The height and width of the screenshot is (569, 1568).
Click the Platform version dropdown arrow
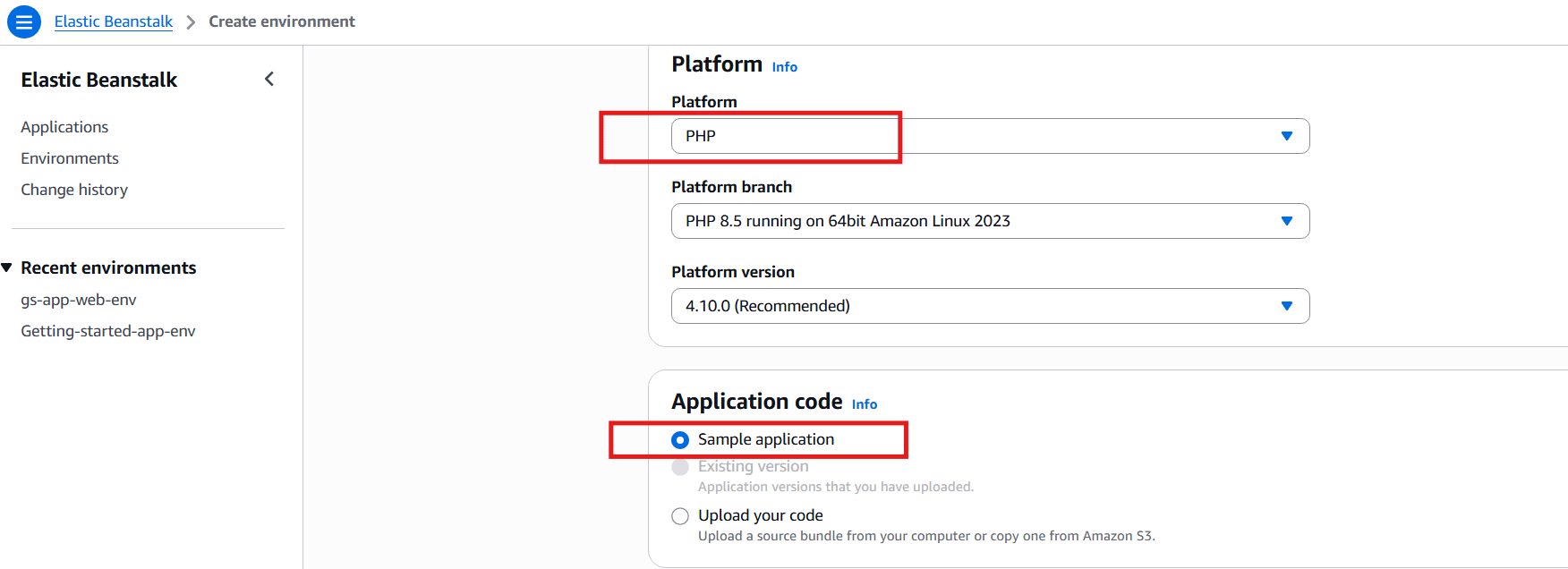pos(1286,306)
